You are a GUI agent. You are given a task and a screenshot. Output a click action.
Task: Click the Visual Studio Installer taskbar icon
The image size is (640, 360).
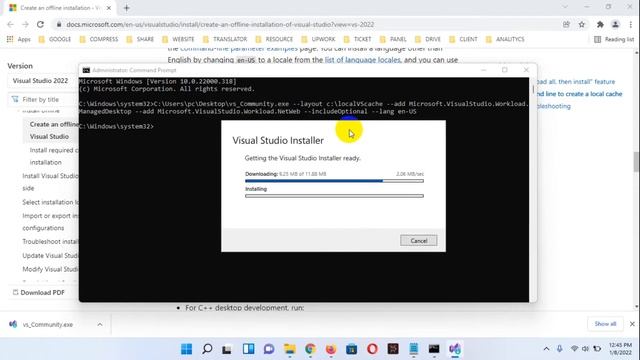455,349
